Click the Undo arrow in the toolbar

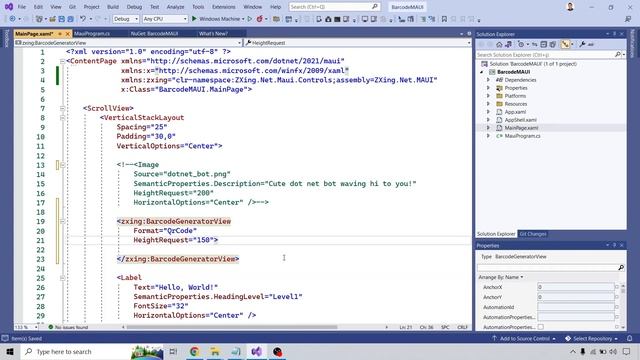click(x=83, y=19)
